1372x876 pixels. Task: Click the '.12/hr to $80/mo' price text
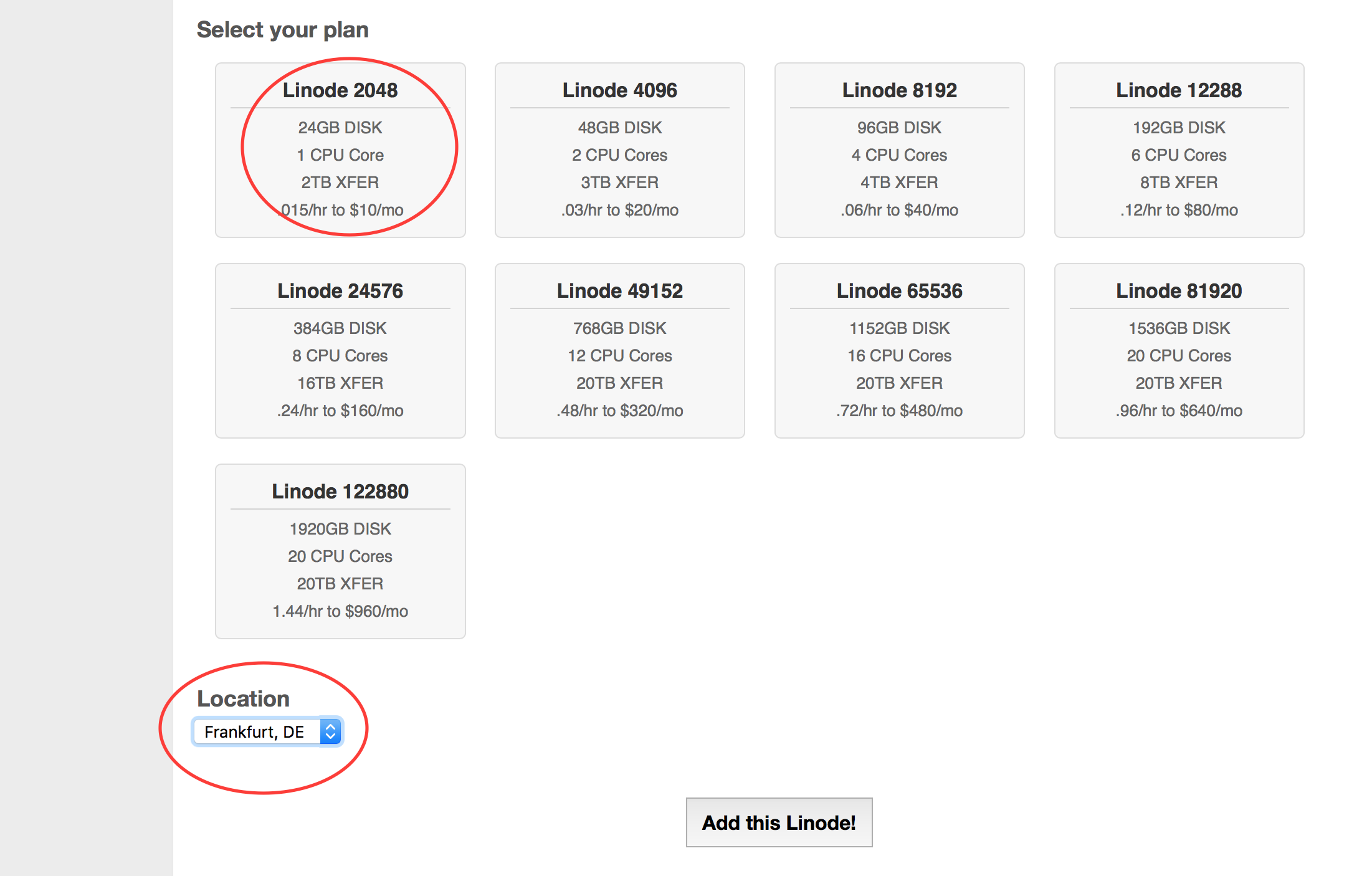point(1179,210)
